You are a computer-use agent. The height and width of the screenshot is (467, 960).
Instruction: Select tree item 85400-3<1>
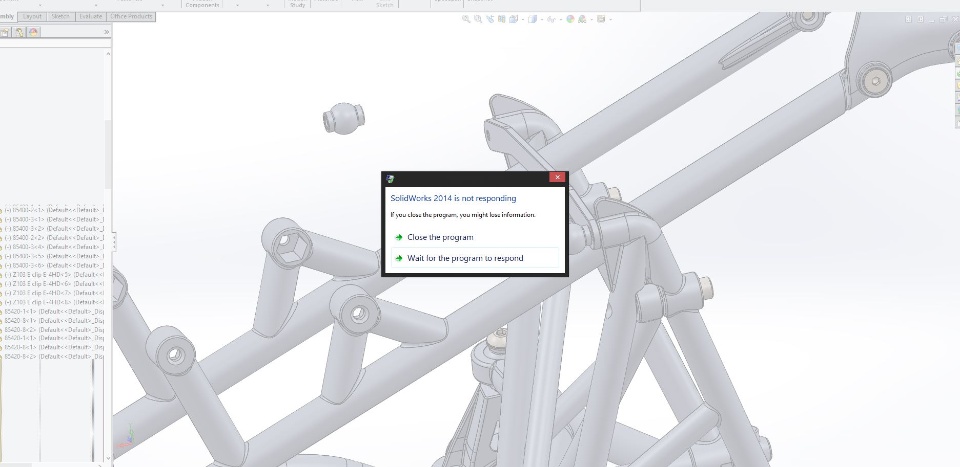[x=54, y=219]
